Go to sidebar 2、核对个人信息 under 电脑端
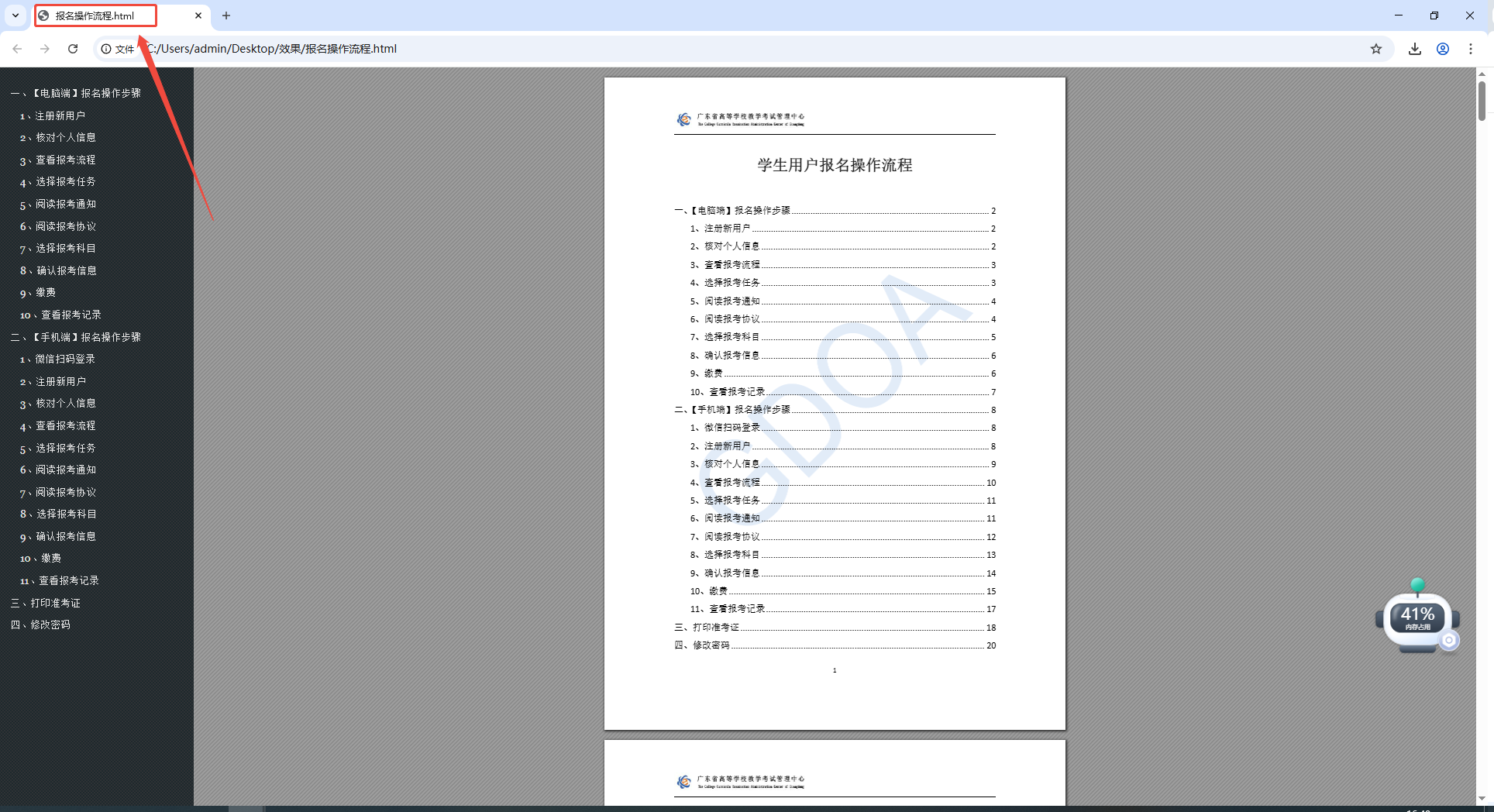This screenshot has width=1494, height=812. pyautogui.click(x=58, y=137)
